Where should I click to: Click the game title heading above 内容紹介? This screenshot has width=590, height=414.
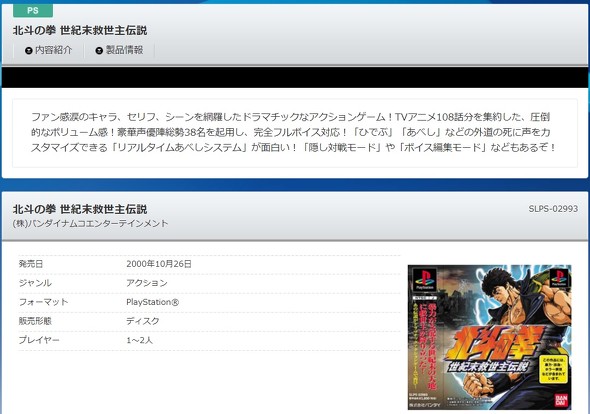[x=80, y=30]
